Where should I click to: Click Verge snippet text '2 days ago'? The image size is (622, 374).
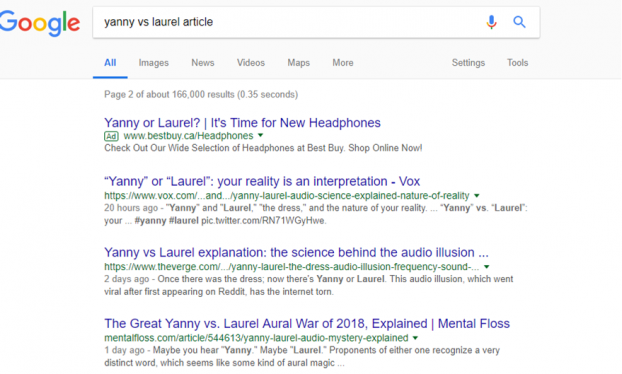pos(127,279)
